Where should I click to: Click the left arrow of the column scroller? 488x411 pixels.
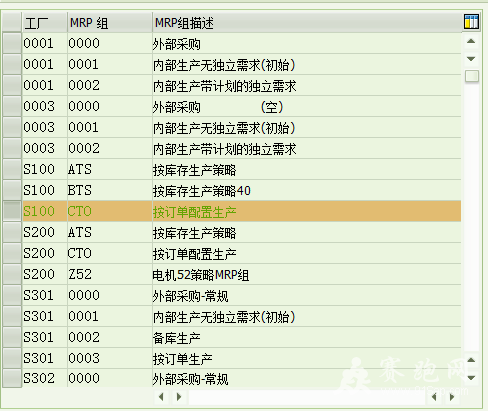point(161,397)
